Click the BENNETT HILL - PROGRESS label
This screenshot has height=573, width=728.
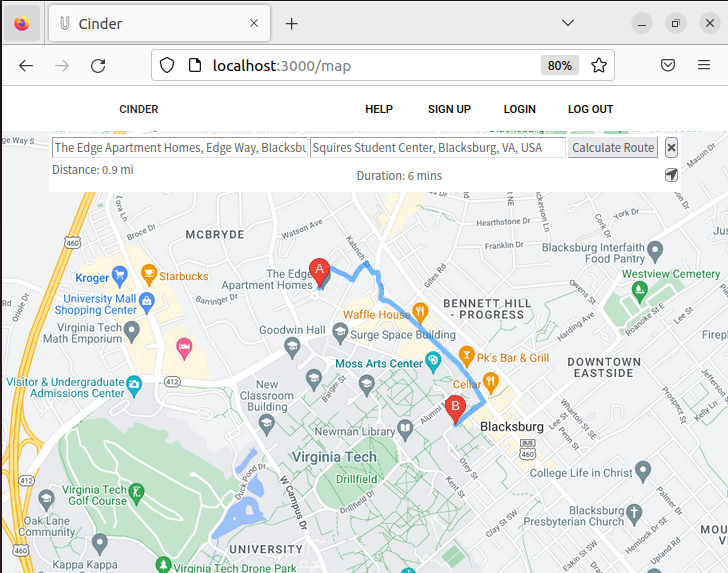coord(487,309)
